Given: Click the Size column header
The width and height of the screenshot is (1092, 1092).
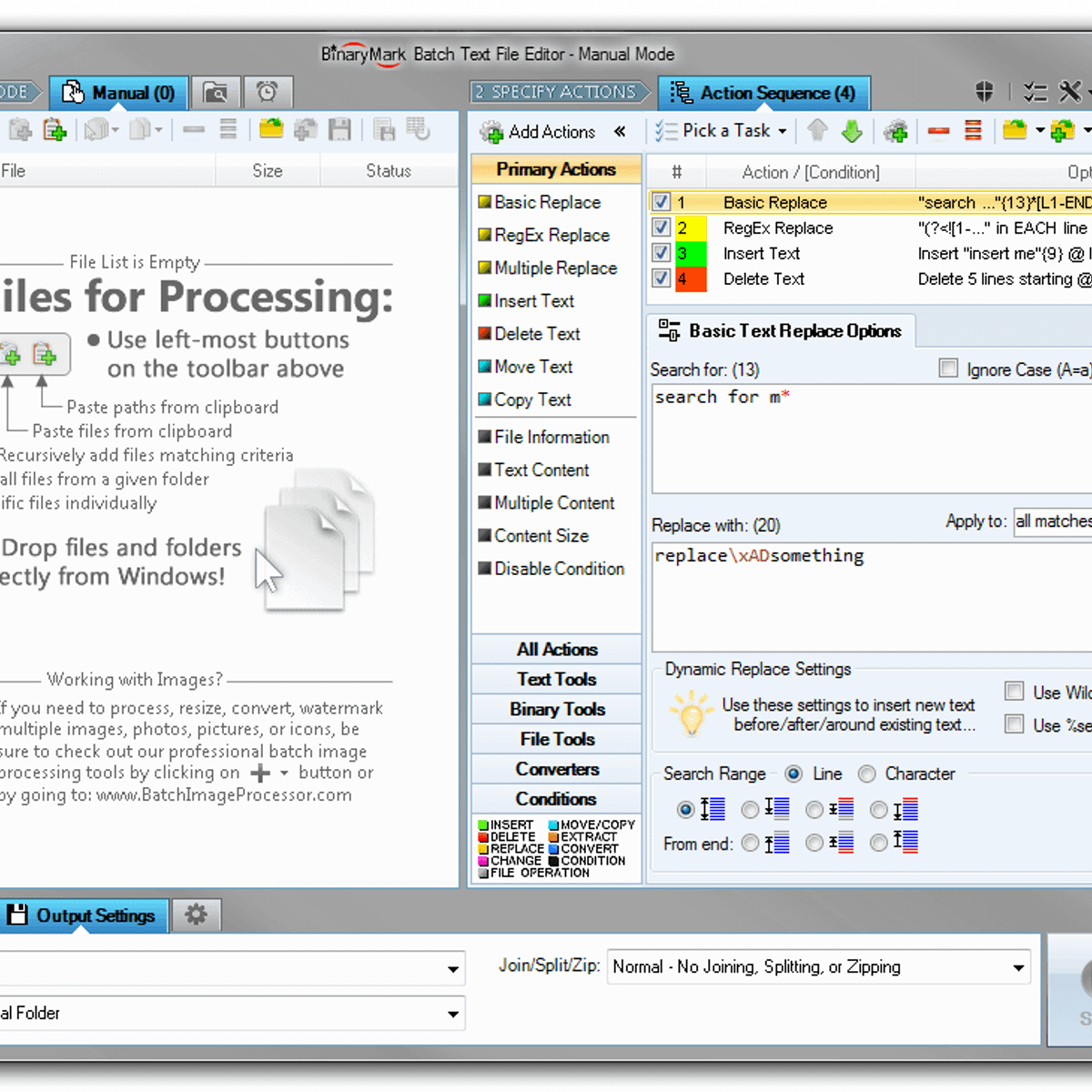Looking at the screenshot, I should click(268, 170).
